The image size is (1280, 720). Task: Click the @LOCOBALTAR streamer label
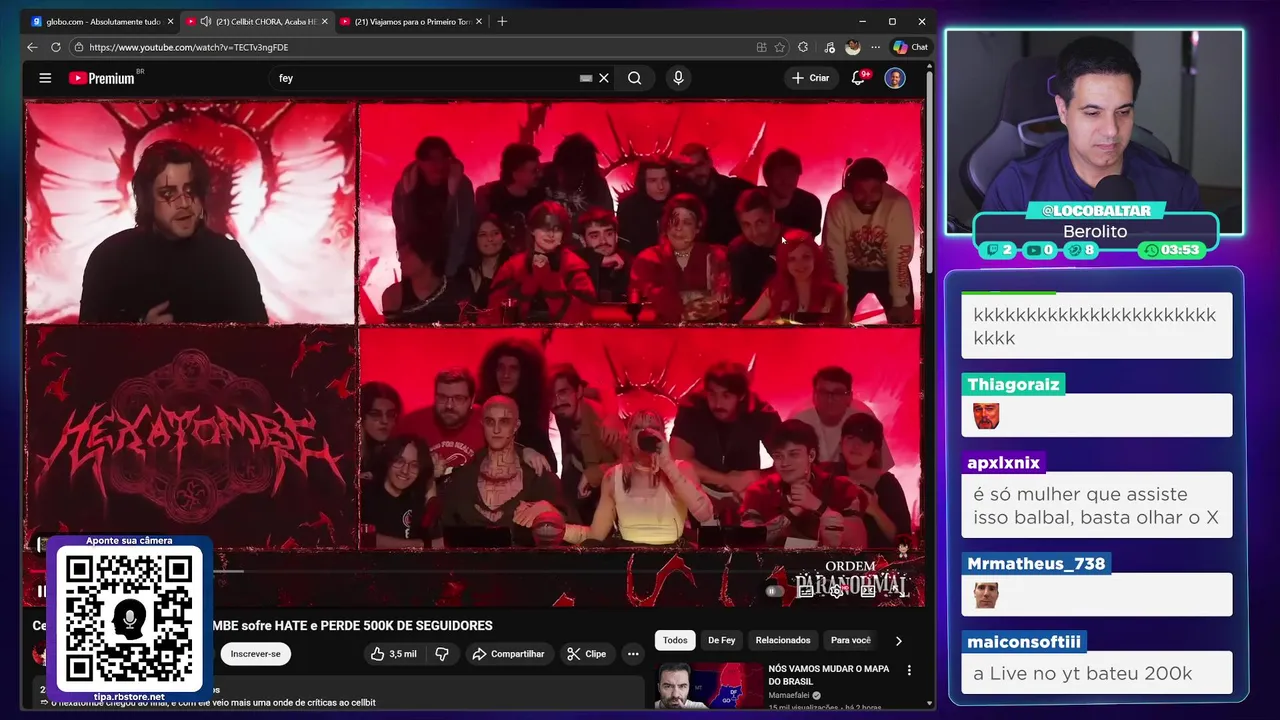(x=1096, y=211)
